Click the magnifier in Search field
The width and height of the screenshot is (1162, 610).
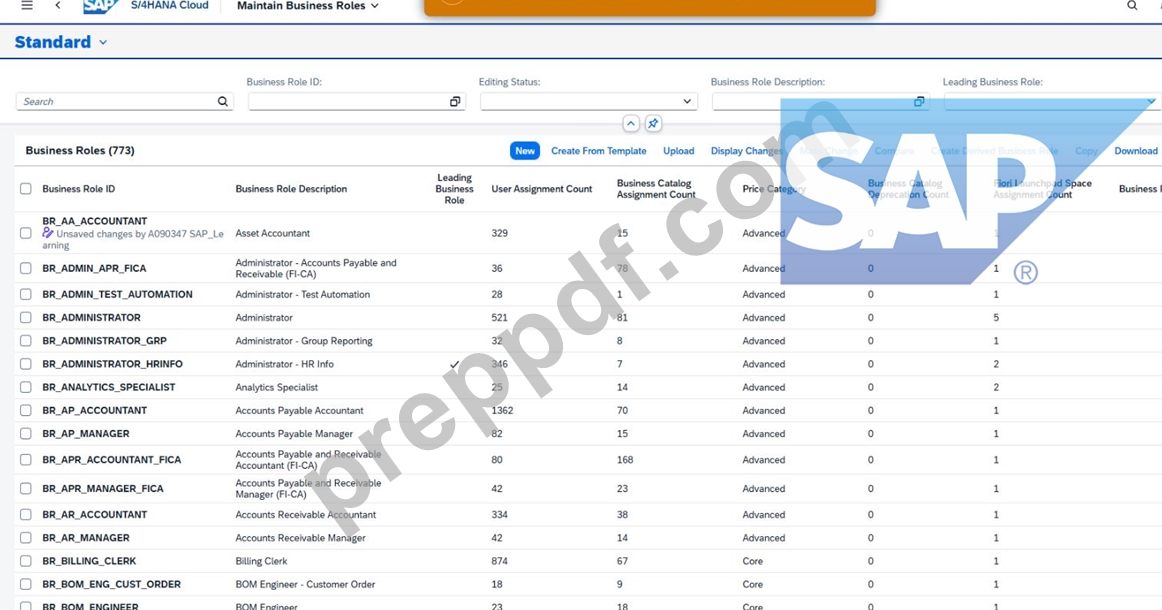[222, 102]
